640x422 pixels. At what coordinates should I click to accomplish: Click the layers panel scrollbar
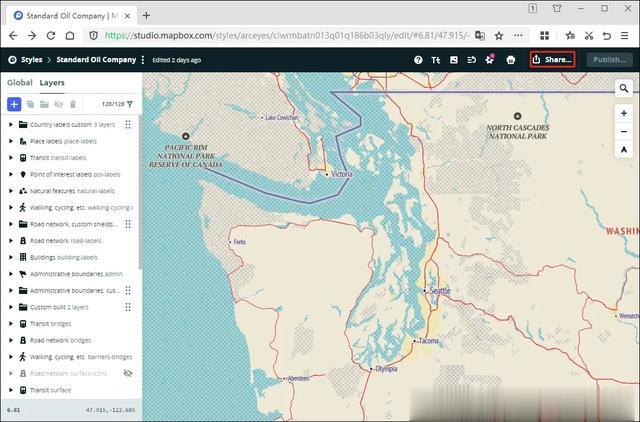140,192
